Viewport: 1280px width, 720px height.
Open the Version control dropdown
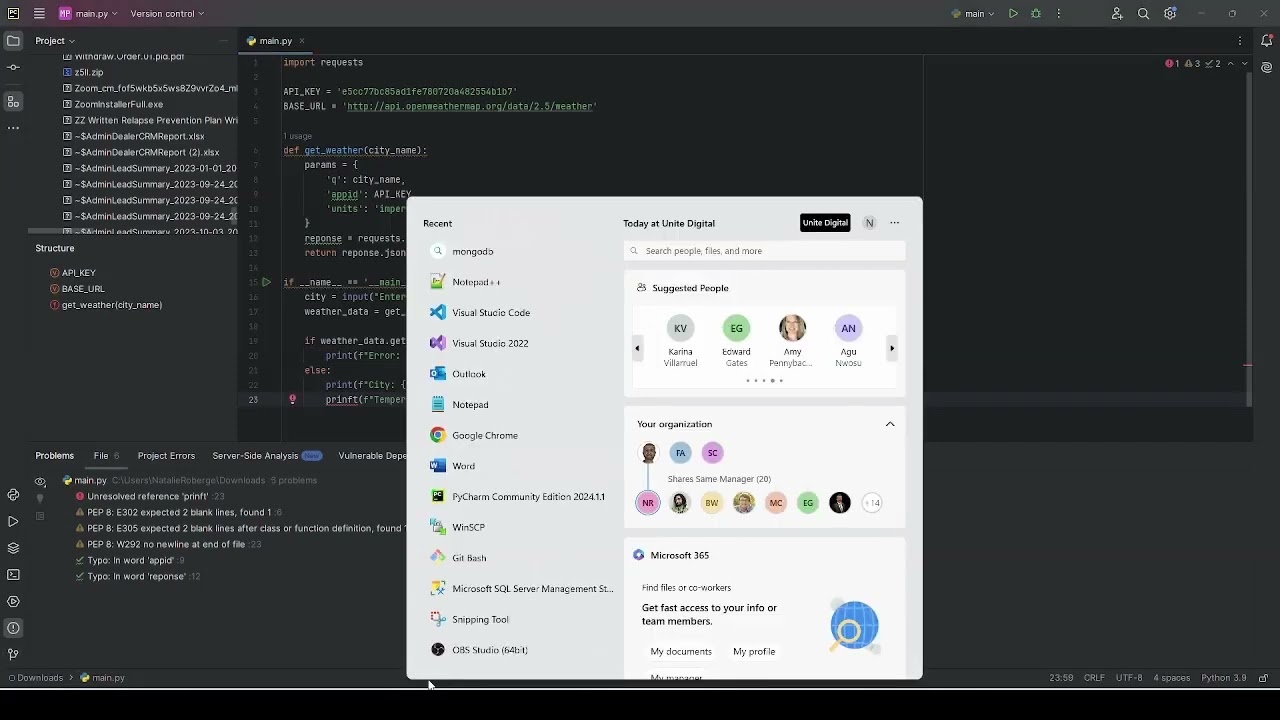167,14
